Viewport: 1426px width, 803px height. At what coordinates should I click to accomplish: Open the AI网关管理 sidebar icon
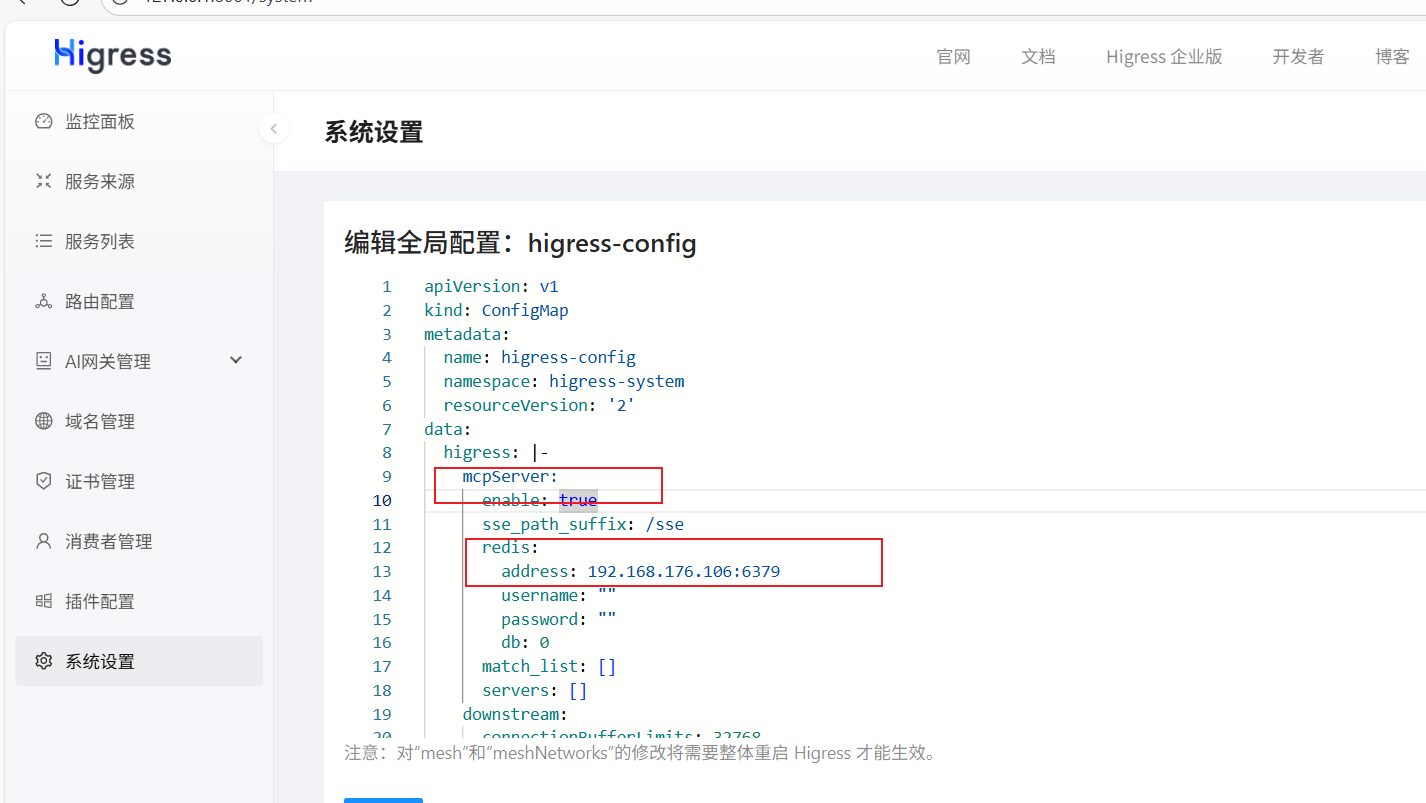coord(43,361)
